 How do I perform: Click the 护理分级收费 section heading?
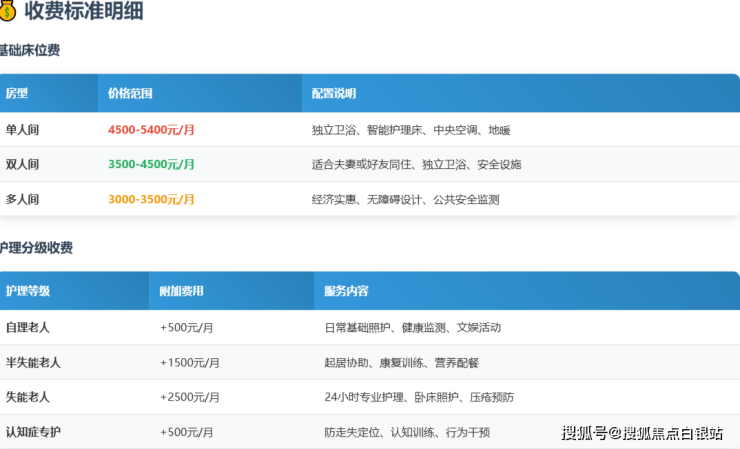tap(36, 248)
